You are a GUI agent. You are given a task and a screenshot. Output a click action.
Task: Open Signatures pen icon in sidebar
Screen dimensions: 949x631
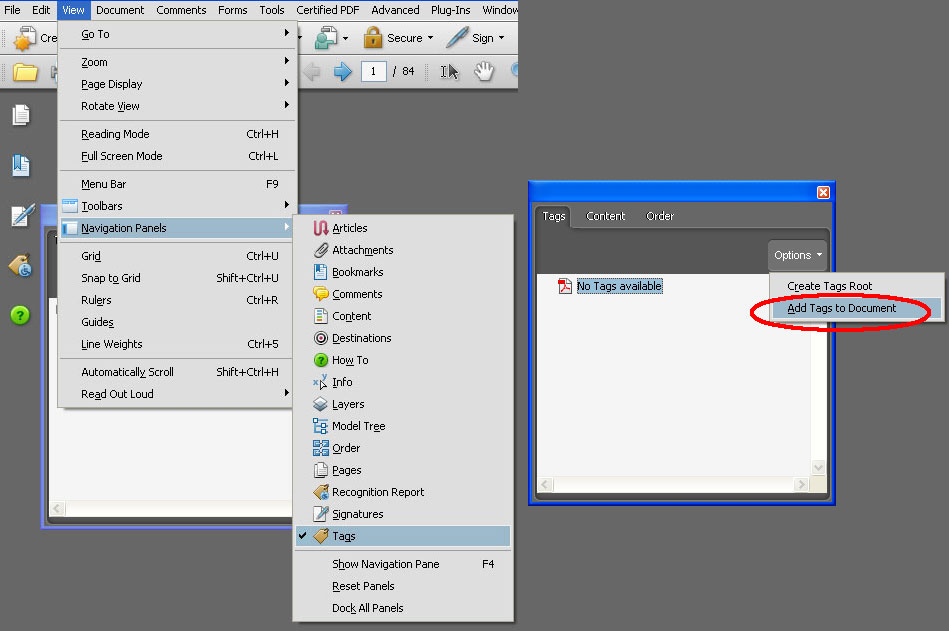[22, 215]
